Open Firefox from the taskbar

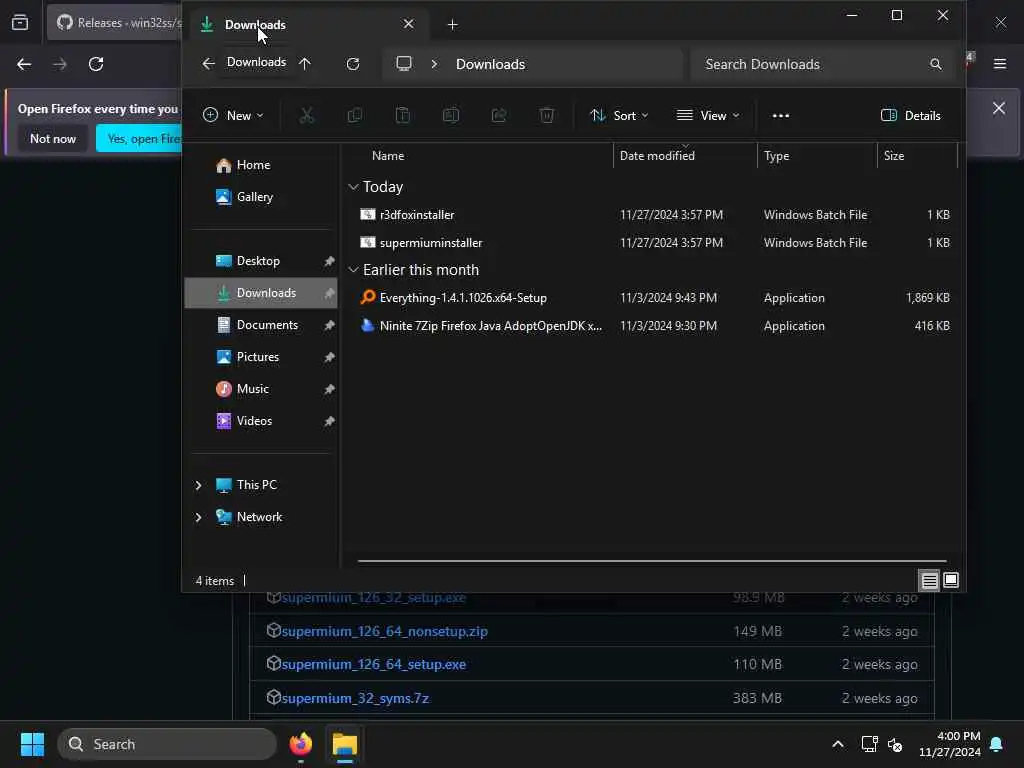(300, 744)
